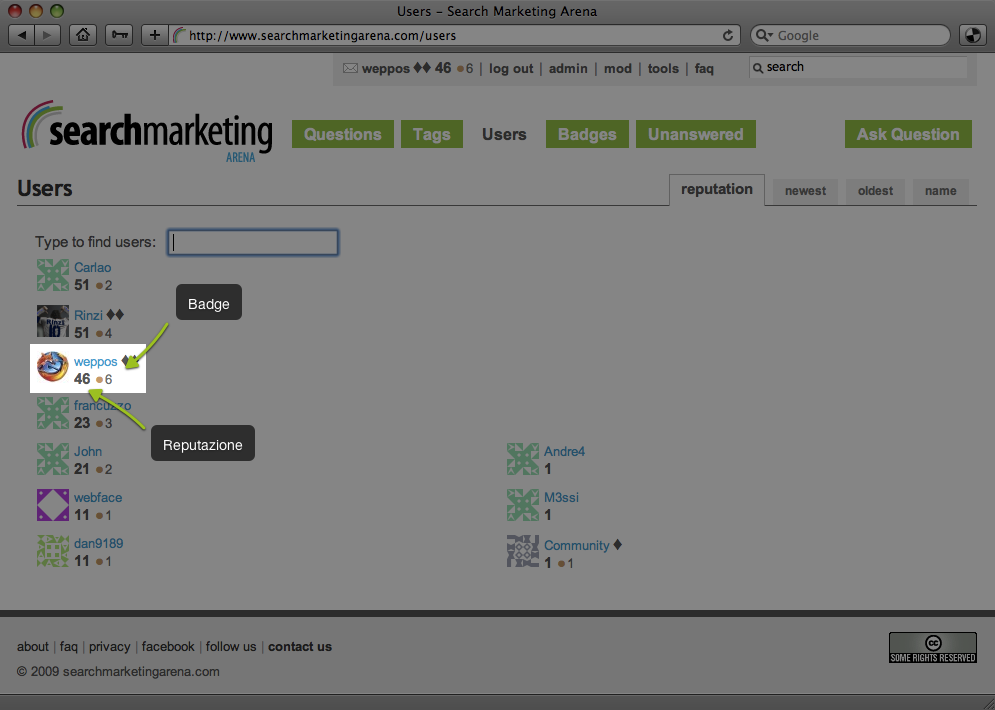Open the Search Marketing Arena logo
The height and width of the screenshot is (710, 995).
point(147,131)
